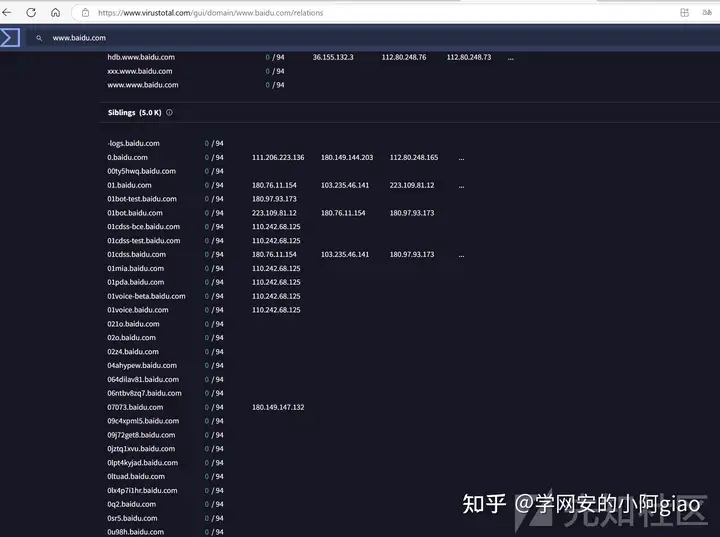Open sibling 021o.baidu.com
This screenshot has width=720, height=537.
(133, 324)
